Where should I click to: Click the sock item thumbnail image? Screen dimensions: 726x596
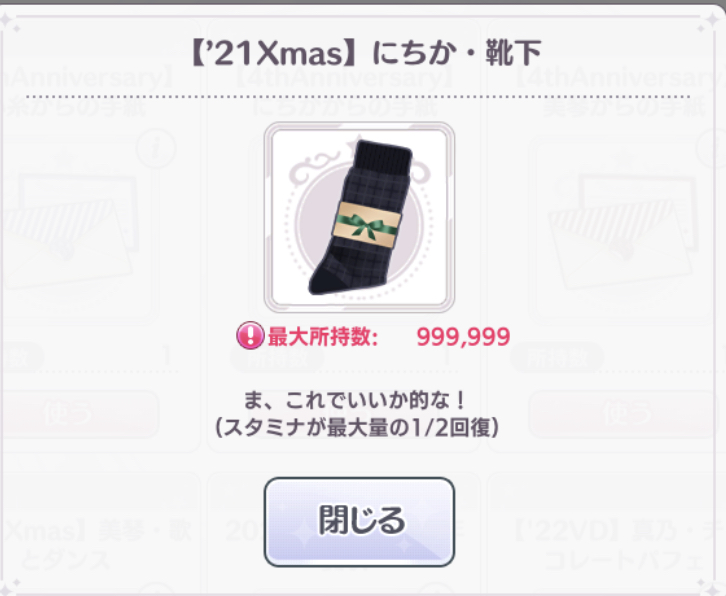click(359, 217)
